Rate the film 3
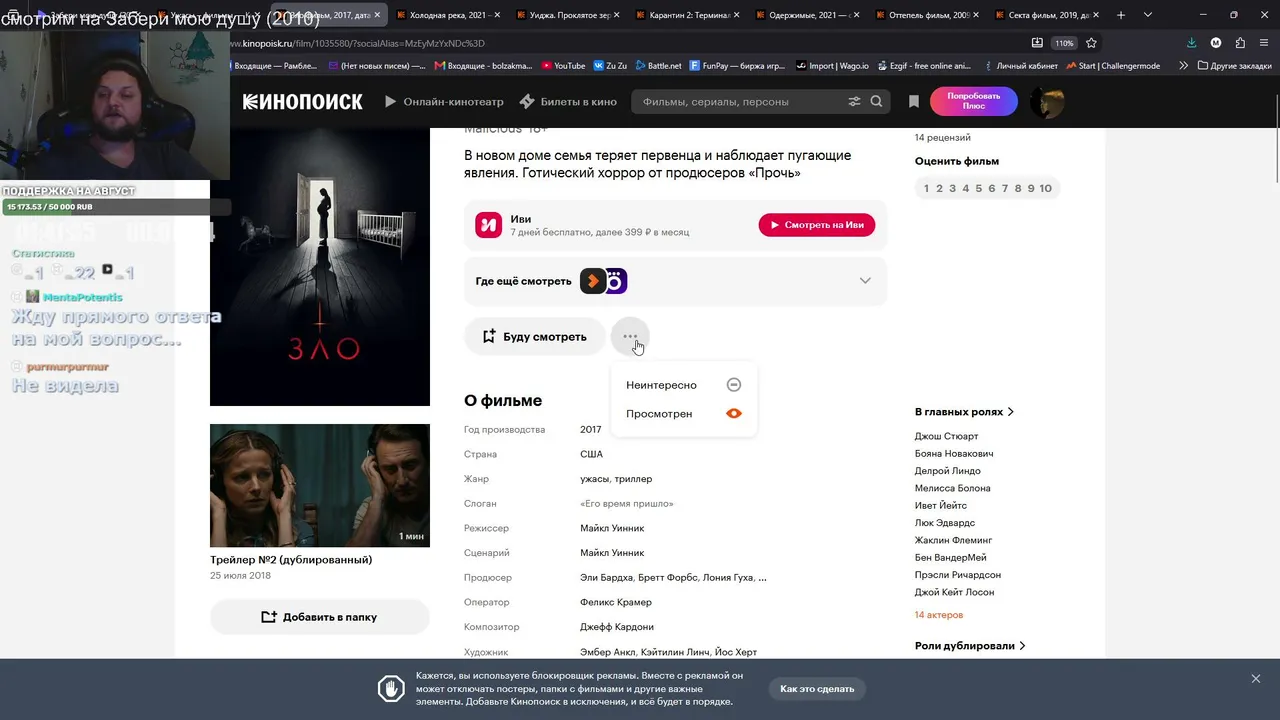1280x720 pixels. [x=953, y=188]
